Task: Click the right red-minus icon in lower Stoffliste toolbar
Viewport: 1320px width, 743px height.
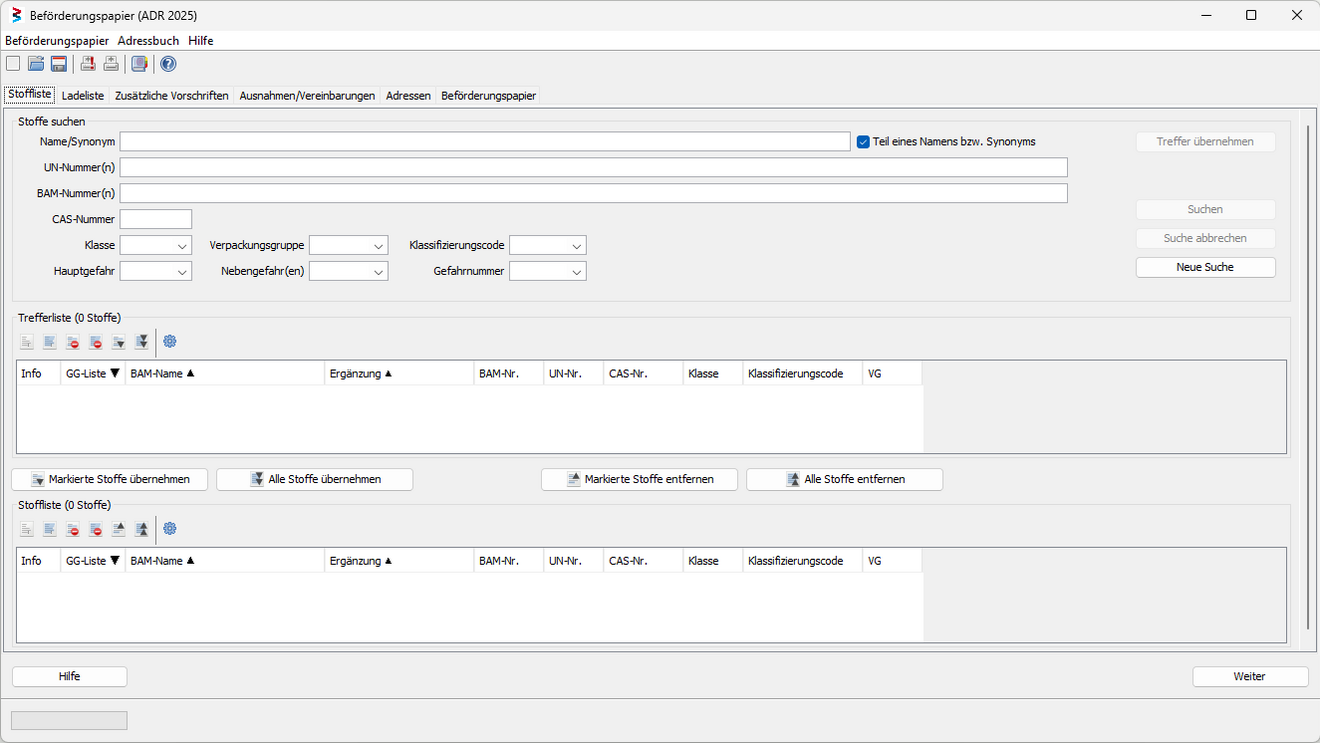Action: (96, 529)
